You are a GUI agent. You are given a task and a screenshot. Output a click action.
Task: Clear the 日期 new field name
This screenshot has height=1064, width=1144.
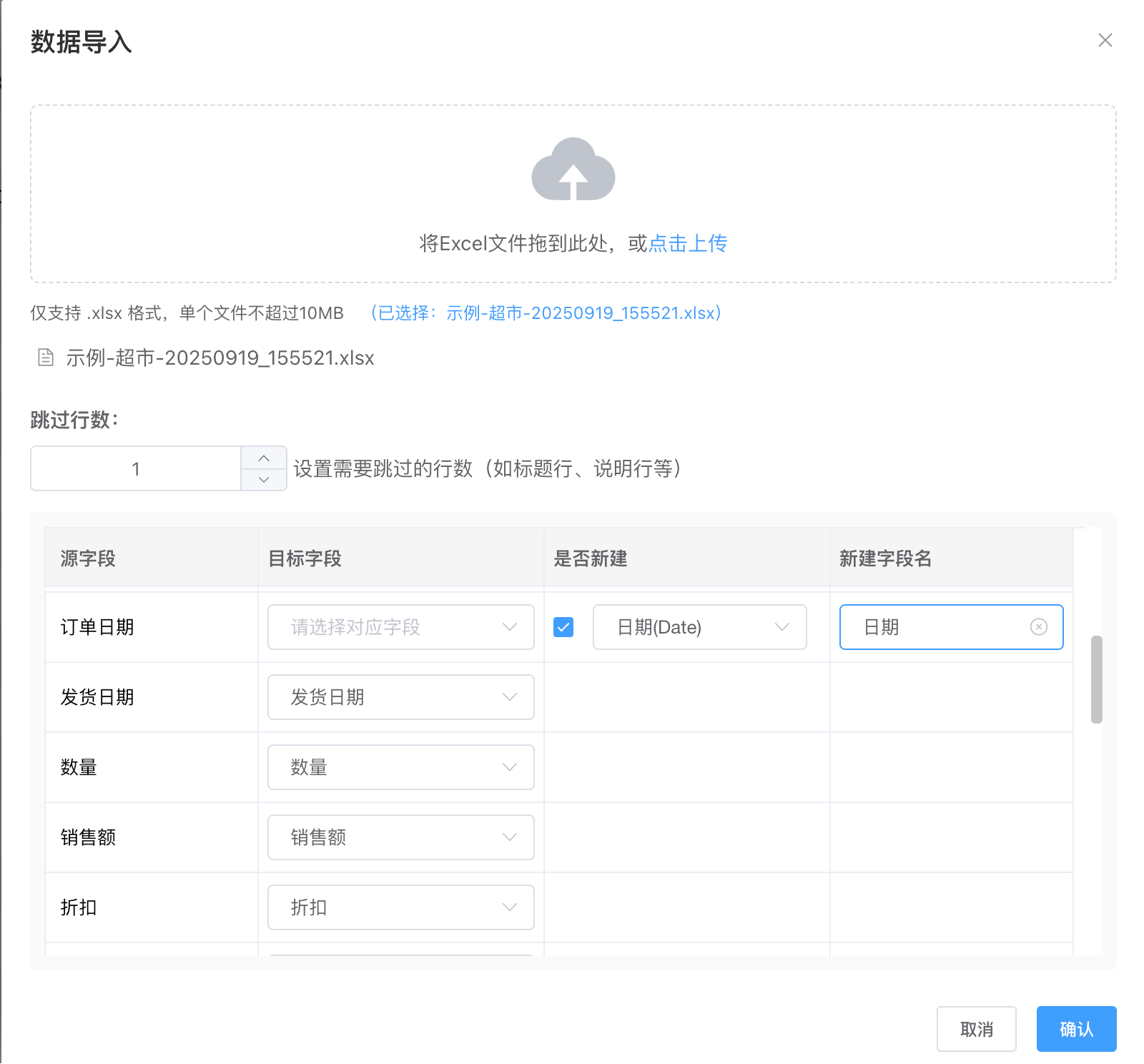(1038, 627)
